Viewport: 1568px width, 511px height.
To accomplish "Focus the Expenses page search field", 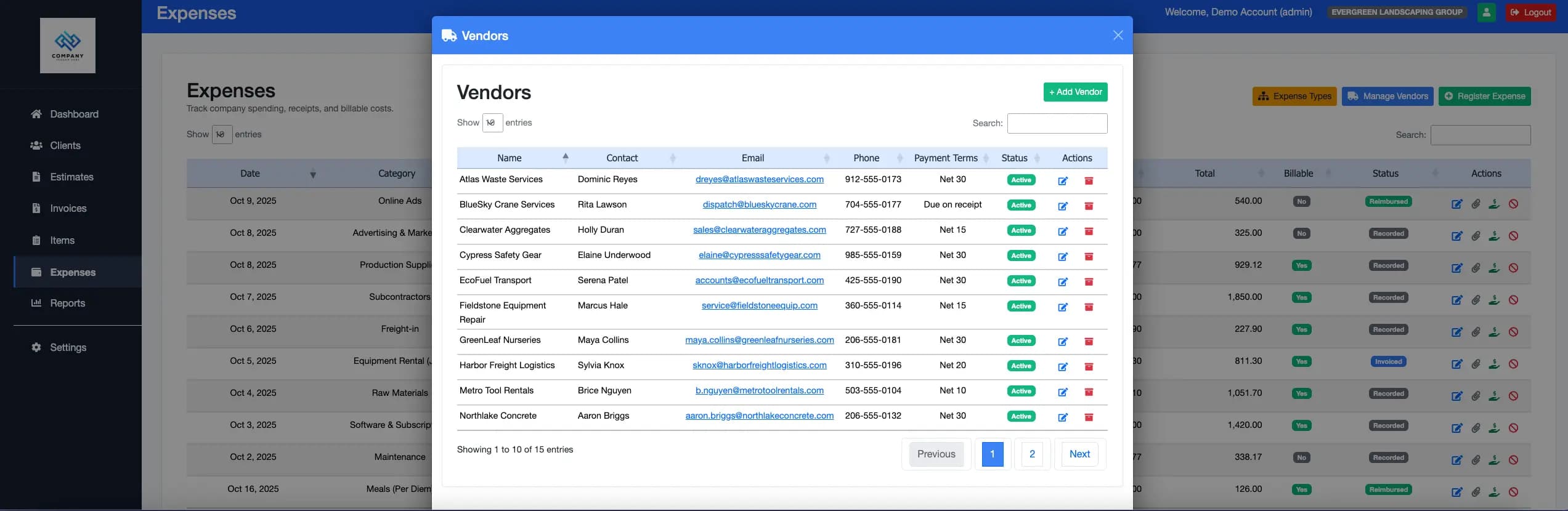I will pos(1480,135).
